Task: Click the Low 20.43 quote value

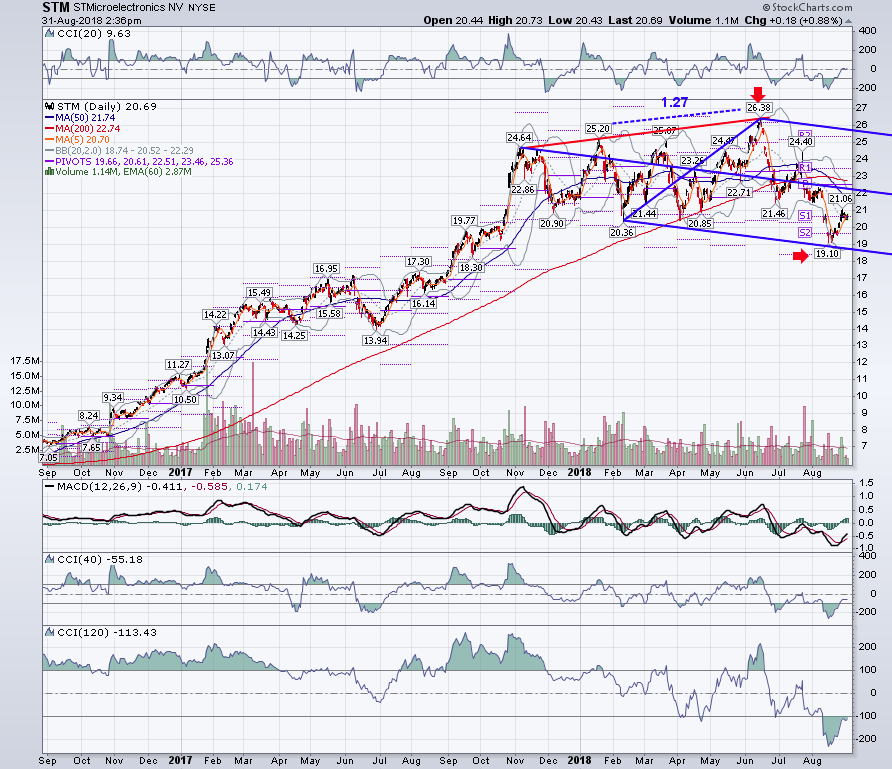Action: tap(575, 20)
